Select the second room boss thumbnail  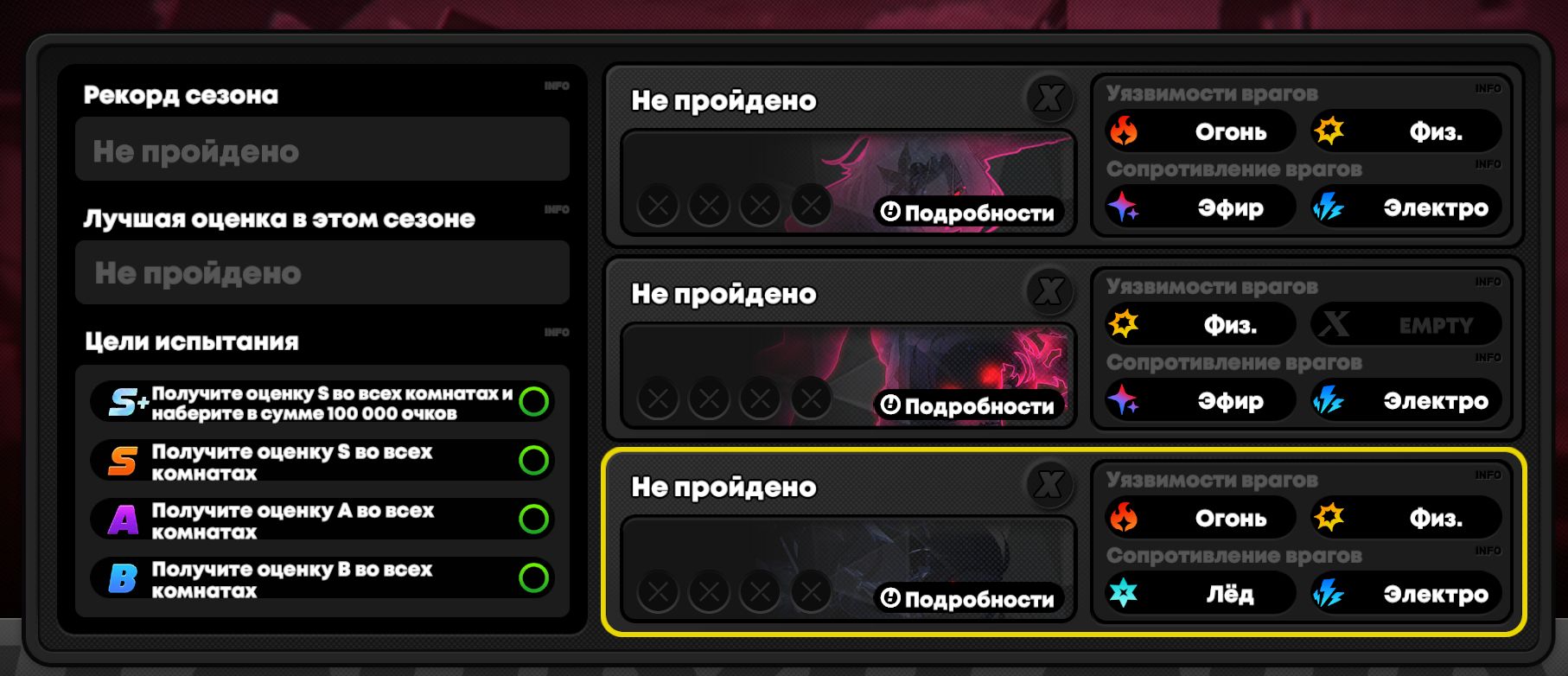click(x=848, y=375)
